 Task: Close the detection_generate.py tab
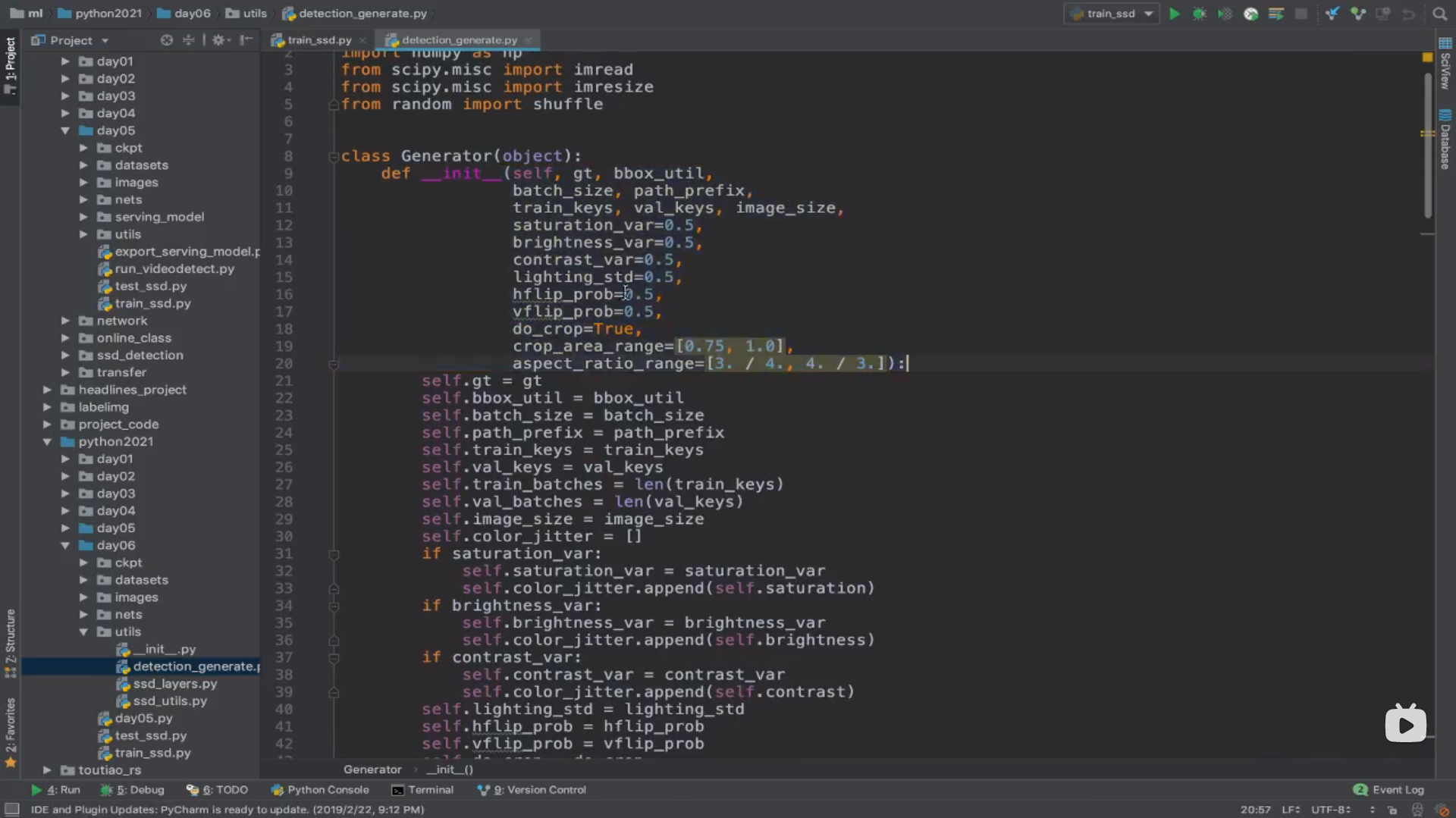[x=529, y=40]
